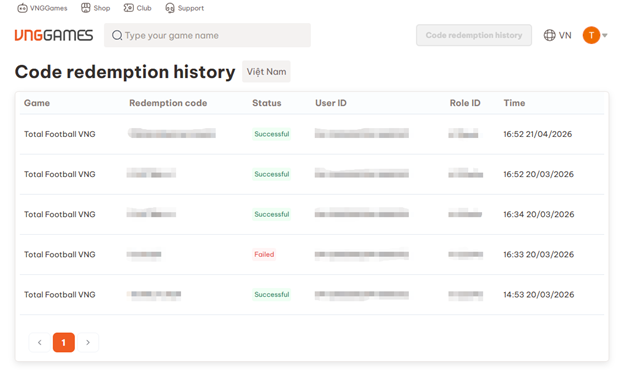Viewport: 624px width, 376px height.
Task: Go to the next page arrow
Action: click(x=88, y=342)
